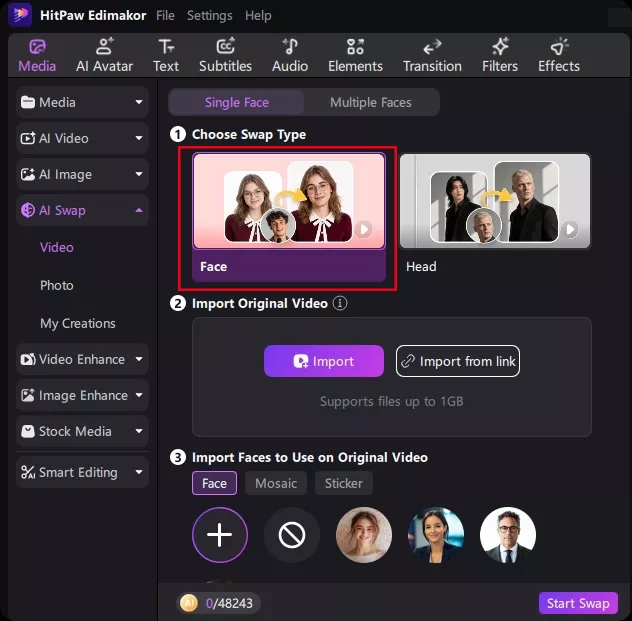This screenshot has width=632, height=621.
Task: Expand the Stock Media sidebar section
Action: (82, 431)
